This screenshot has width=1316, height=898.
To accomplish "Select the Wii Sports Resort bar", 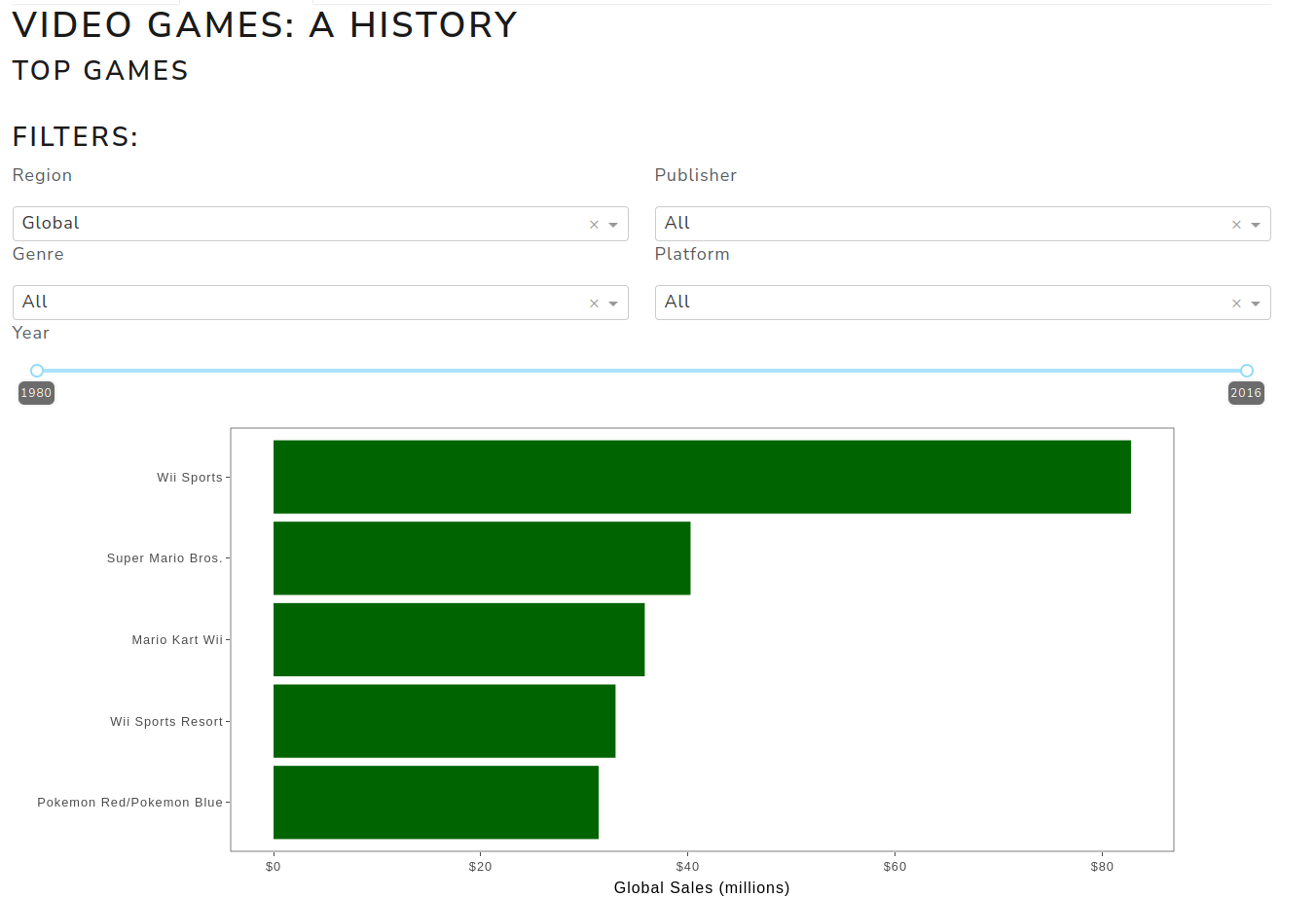I will pyautogui.click(x=444, y=721).
